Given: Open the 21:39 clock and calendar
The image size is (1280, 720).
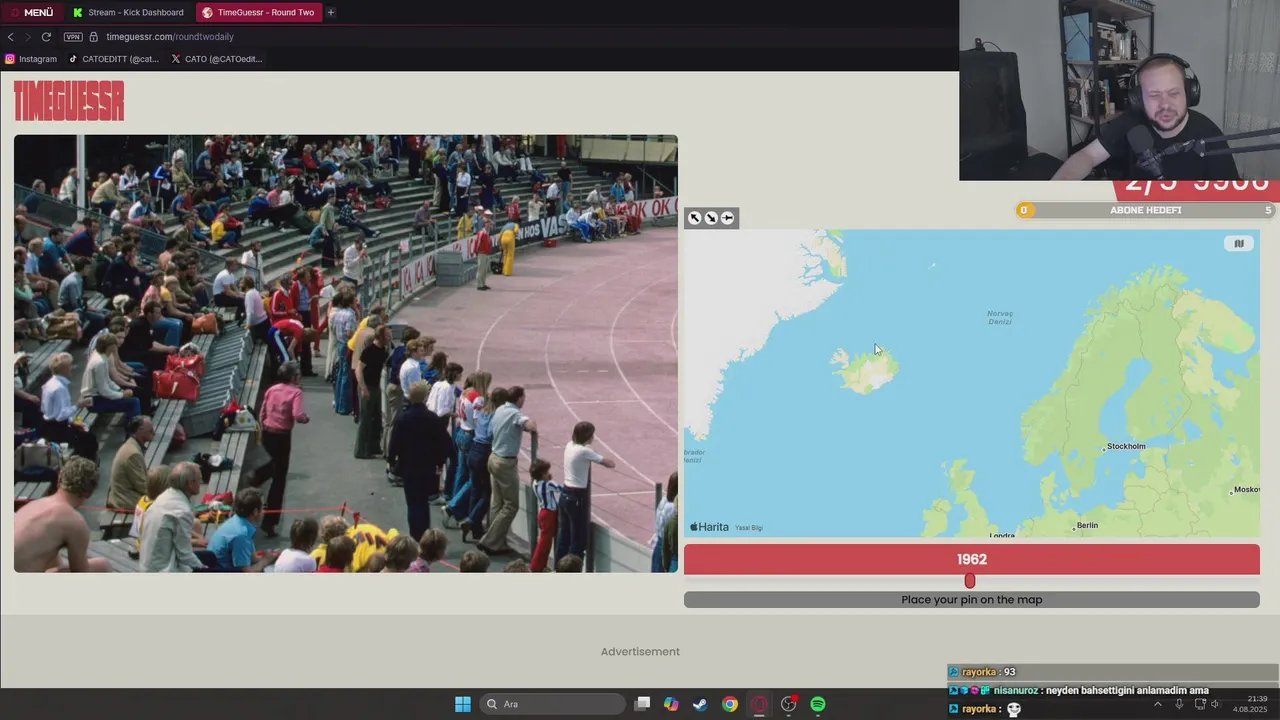Looking at the screenshot, I should click(x=1250, y=704).
